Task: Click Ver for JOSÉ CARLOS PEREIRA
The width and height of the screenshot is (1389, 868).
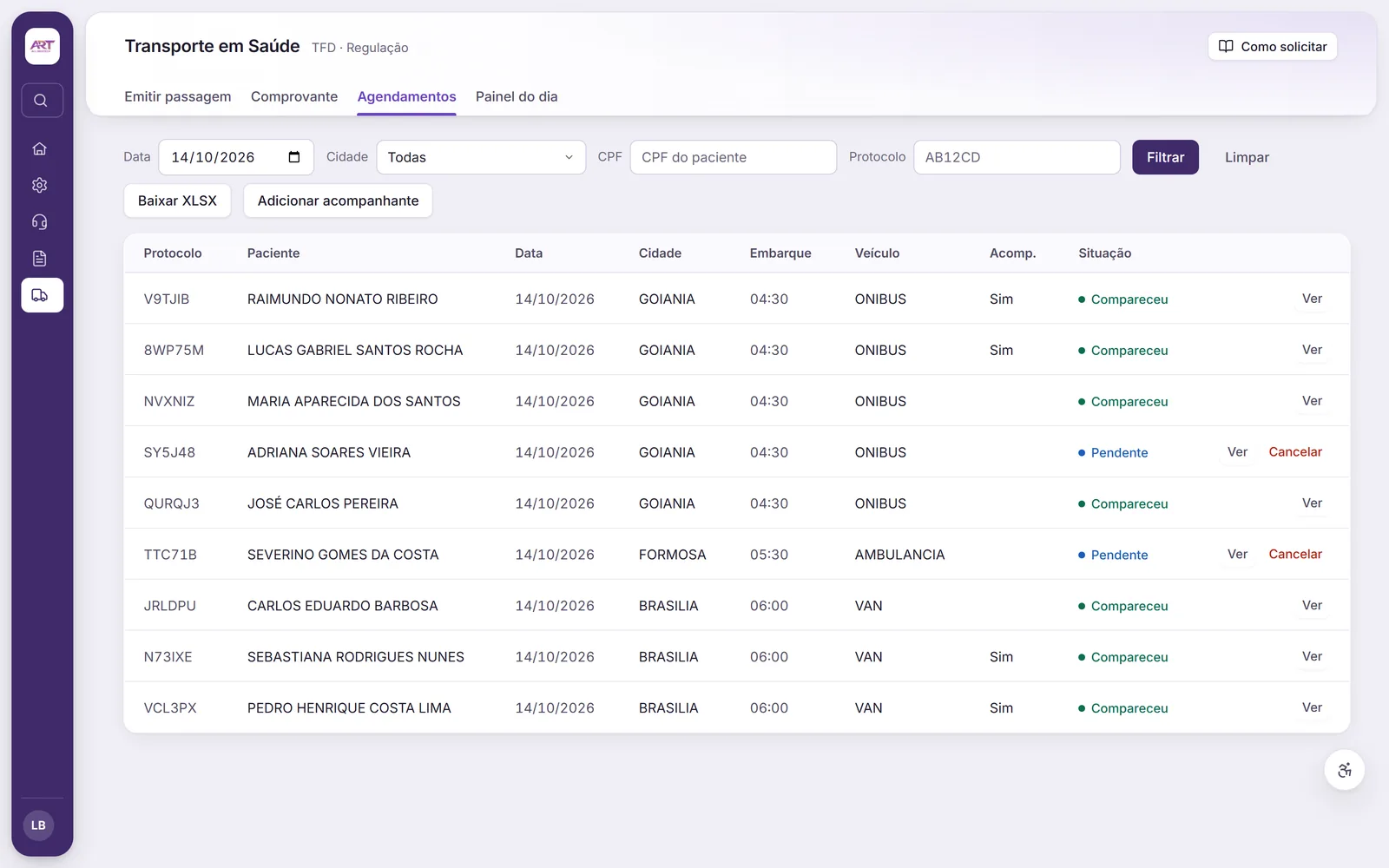Action: (1312, 503)
